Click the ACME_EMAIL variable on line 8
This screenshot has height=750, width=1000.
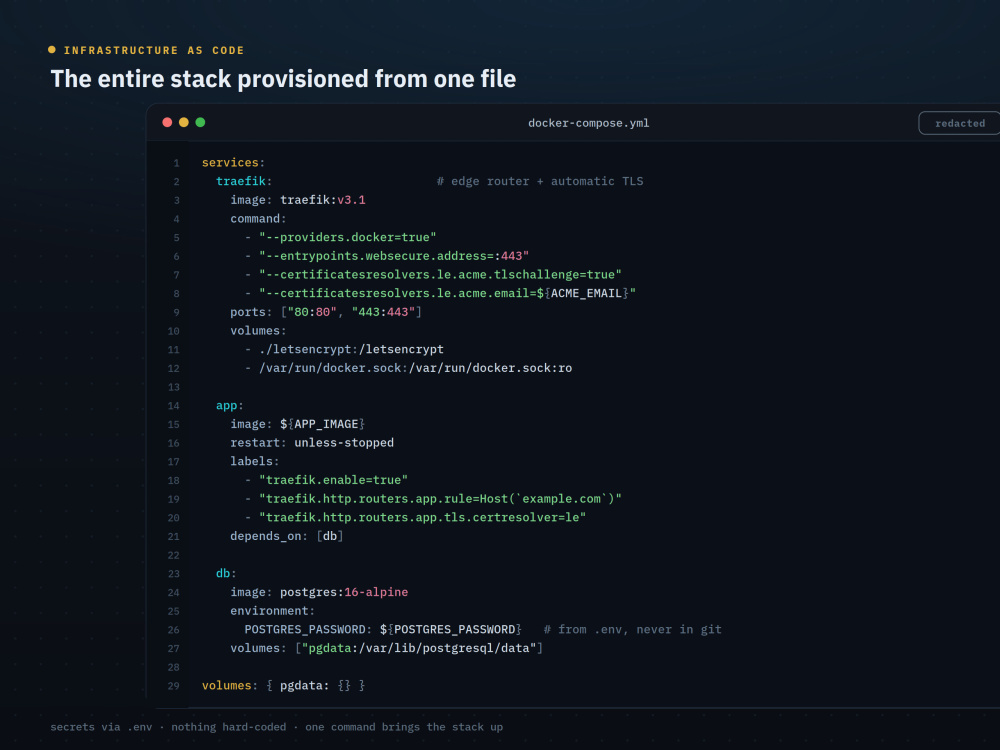click(x=586, y=293)
